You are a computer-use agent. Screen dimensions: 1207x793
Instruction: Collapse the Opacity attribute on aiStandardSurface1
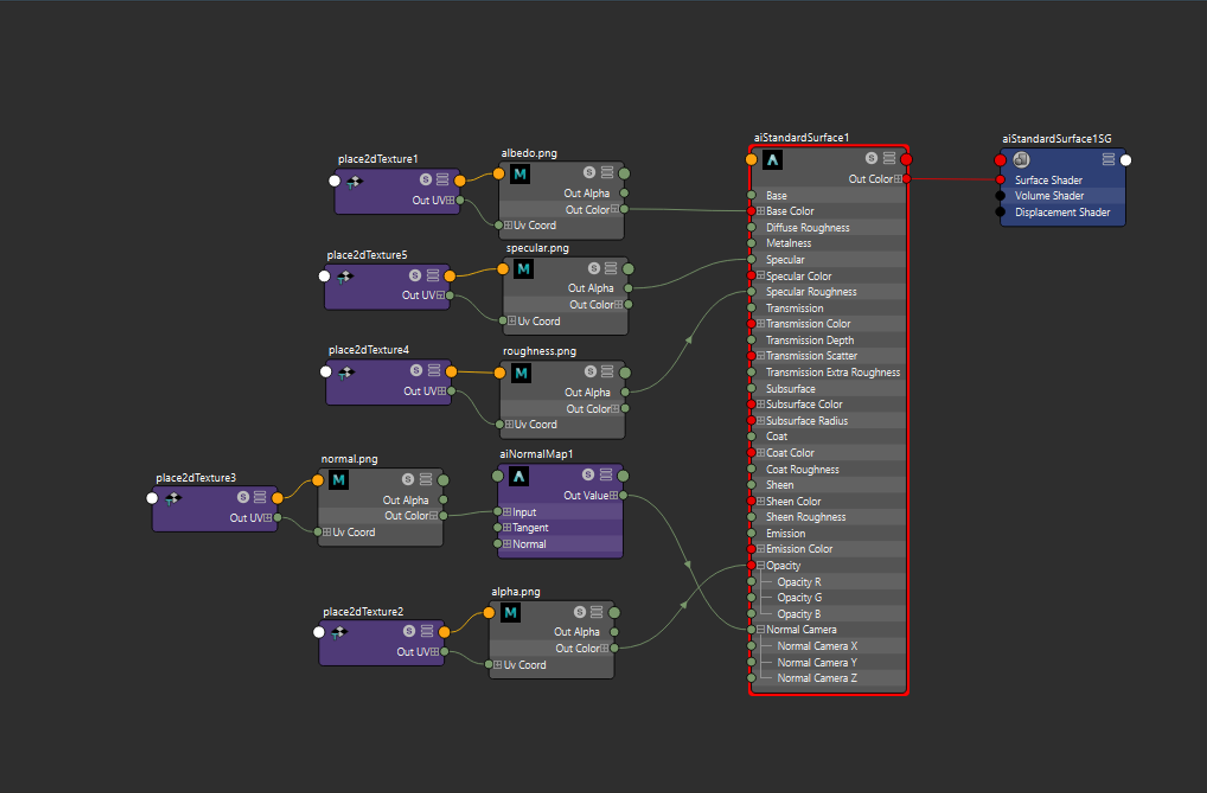(761, 565)
